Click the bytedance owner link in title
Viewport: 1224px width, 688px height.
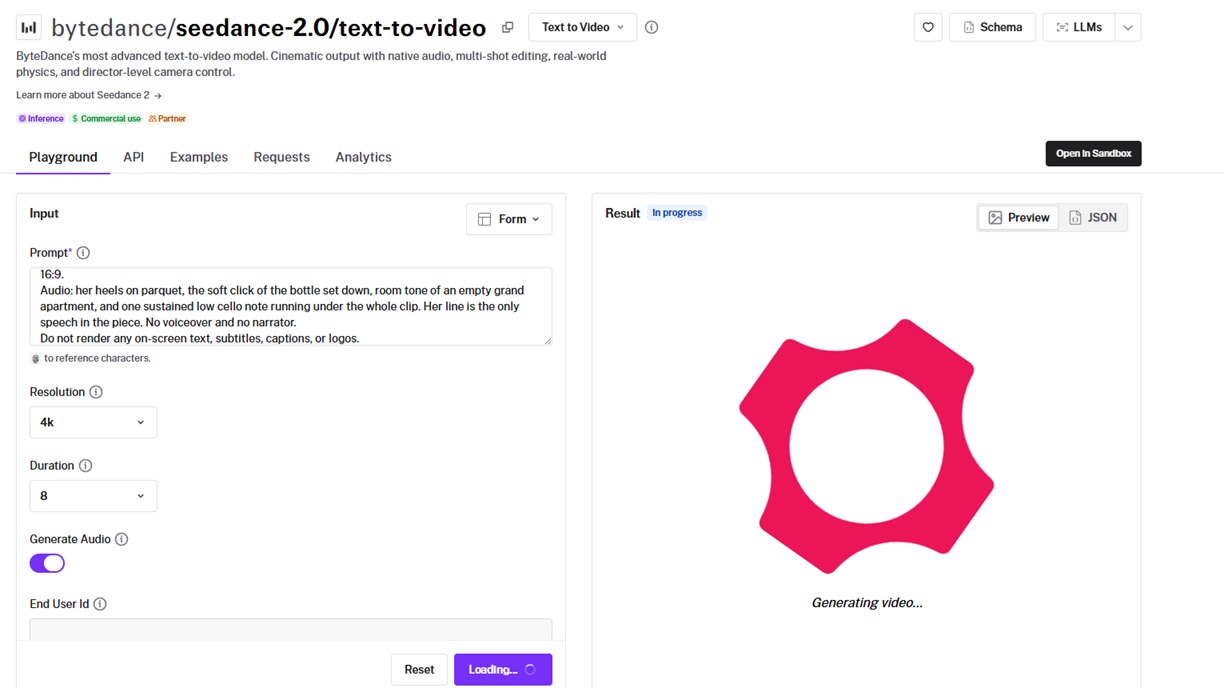107,28
